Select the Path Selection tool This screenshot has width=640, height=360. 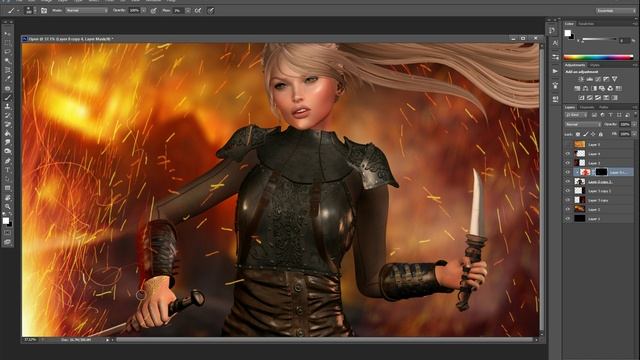pos(7,178)
